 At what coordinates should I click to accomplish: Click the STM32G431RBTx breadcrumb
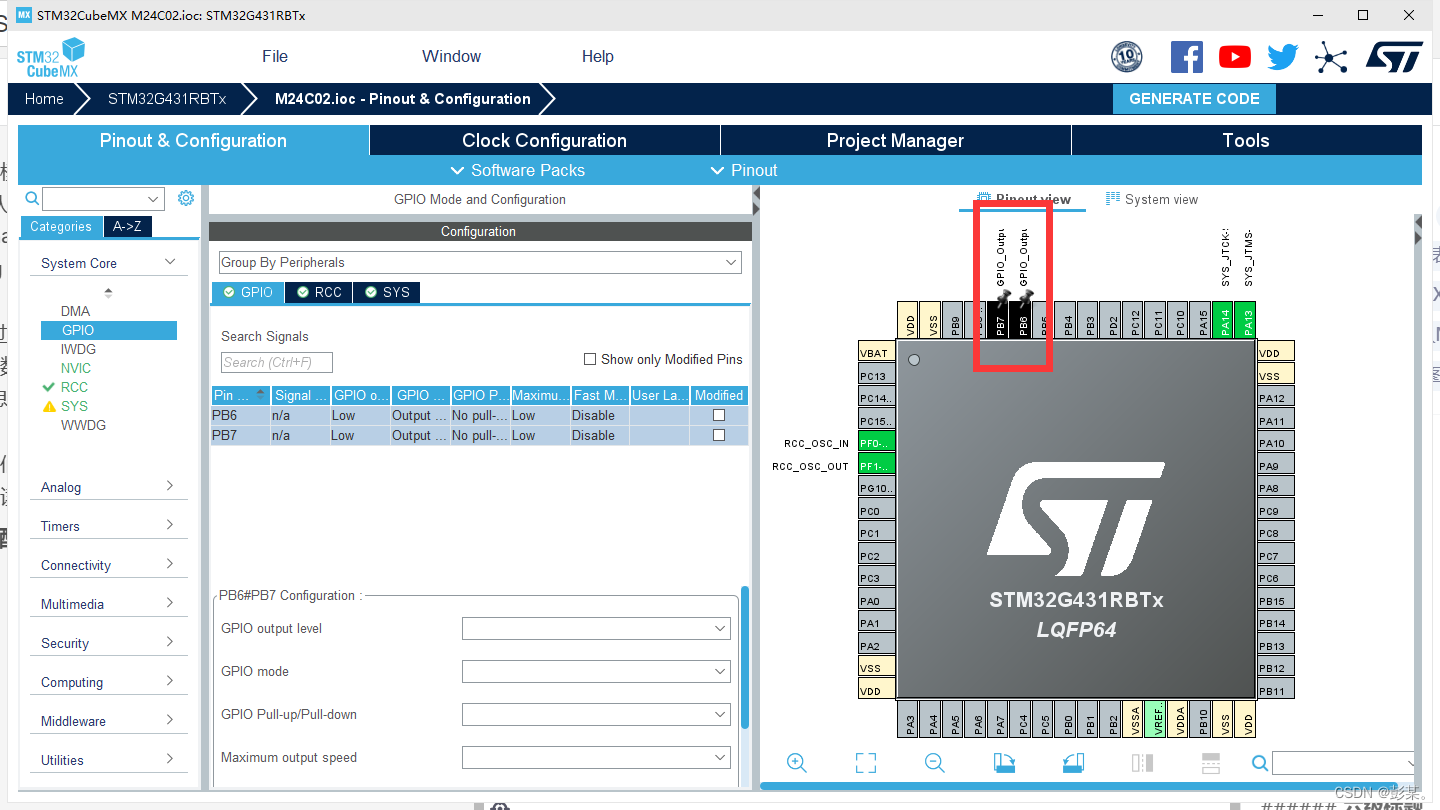(x=167, y=99)
